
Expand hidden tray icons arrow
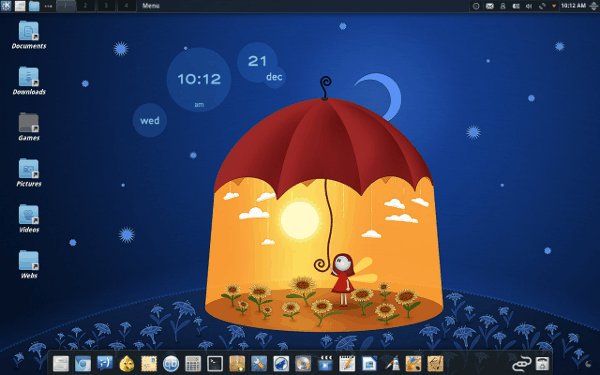click(553, 6)
